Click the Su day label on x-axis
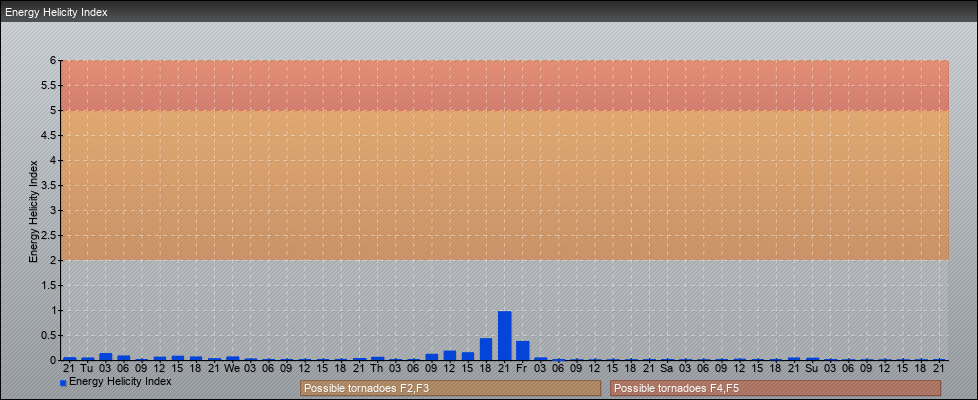The width and height of the screenshot is (978, 400). click(x=812, y=368)
